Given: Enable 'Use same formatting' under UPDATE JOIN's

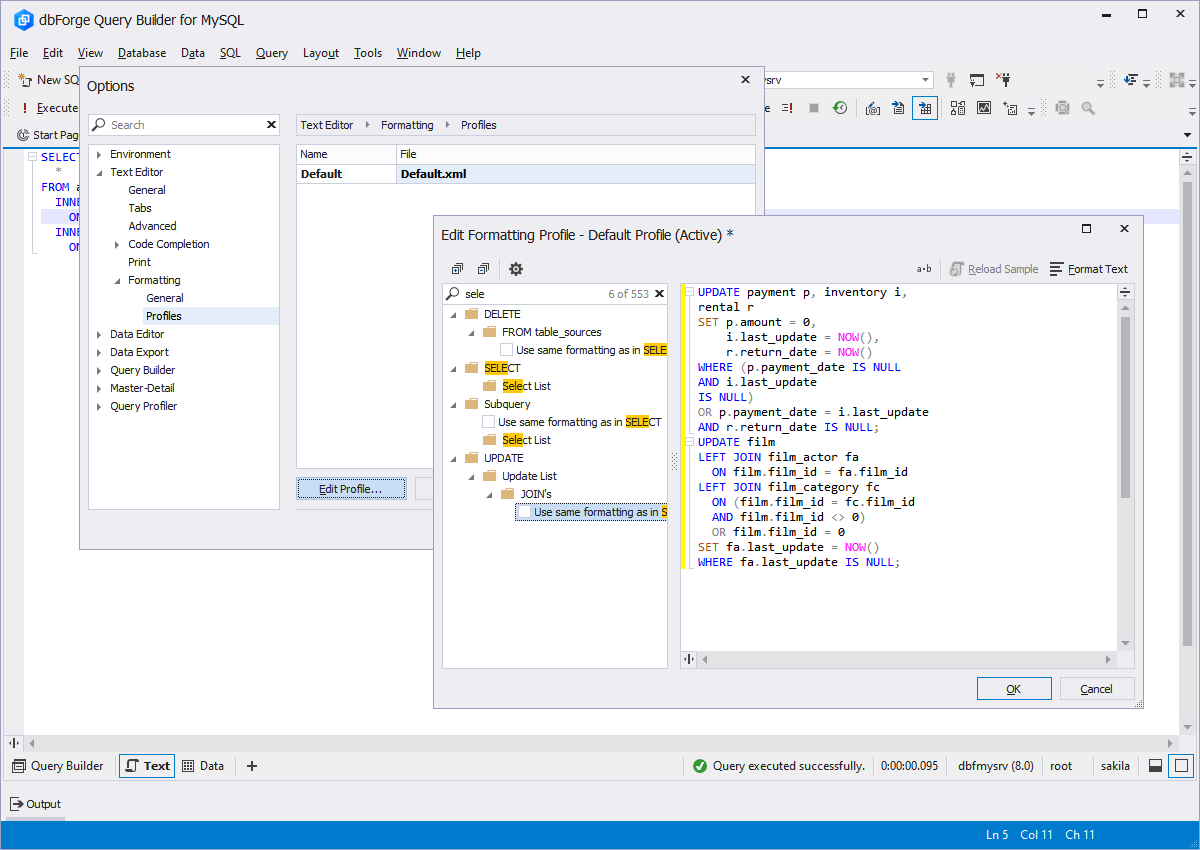Looking at the screenshot, I should (x=524, y=512).
